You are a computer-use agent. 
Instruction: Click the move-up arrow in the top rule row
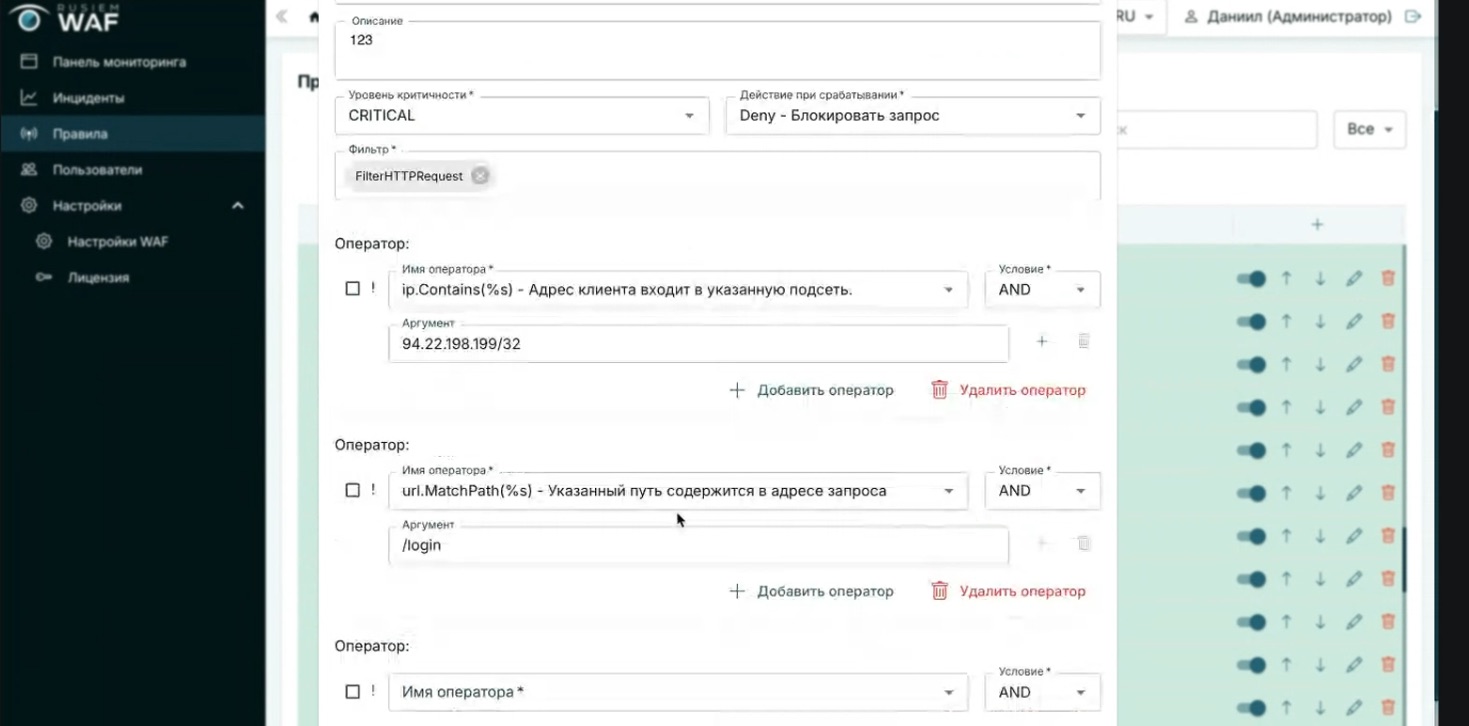(1287, 279)
